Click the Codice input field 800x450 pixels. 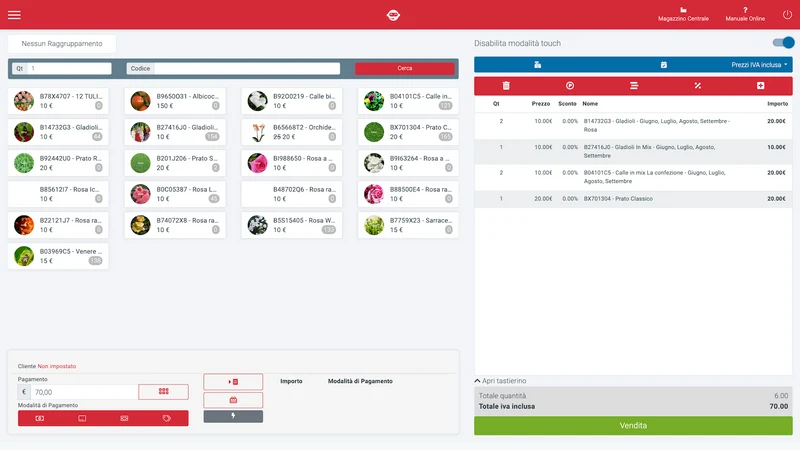pyautogui.click(x=247, y=68)
